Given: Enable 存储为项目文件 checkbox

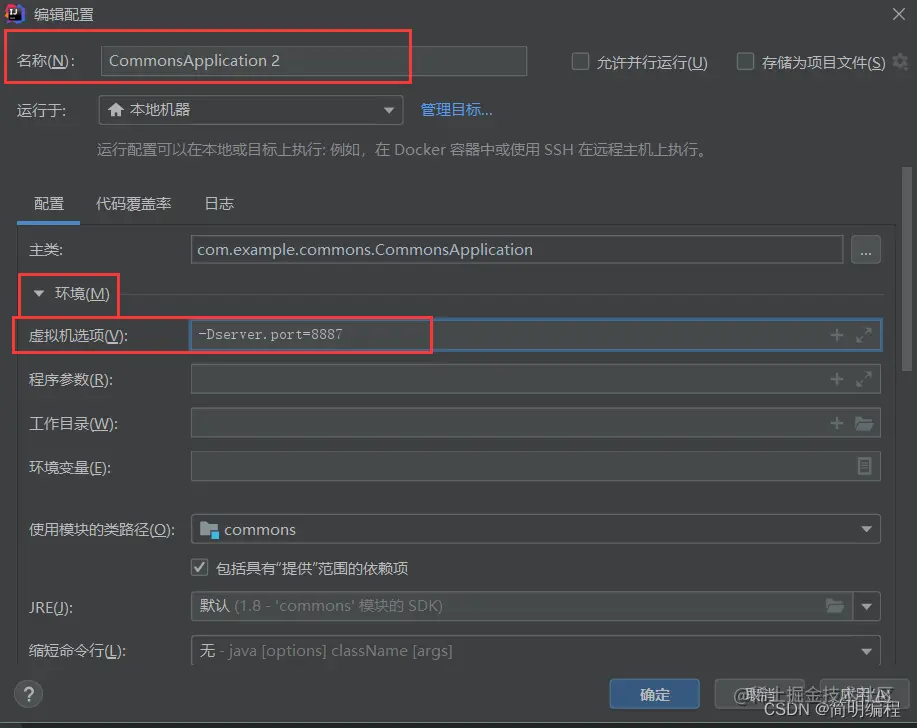Looking at the screenshot, I should pos(745,61).
